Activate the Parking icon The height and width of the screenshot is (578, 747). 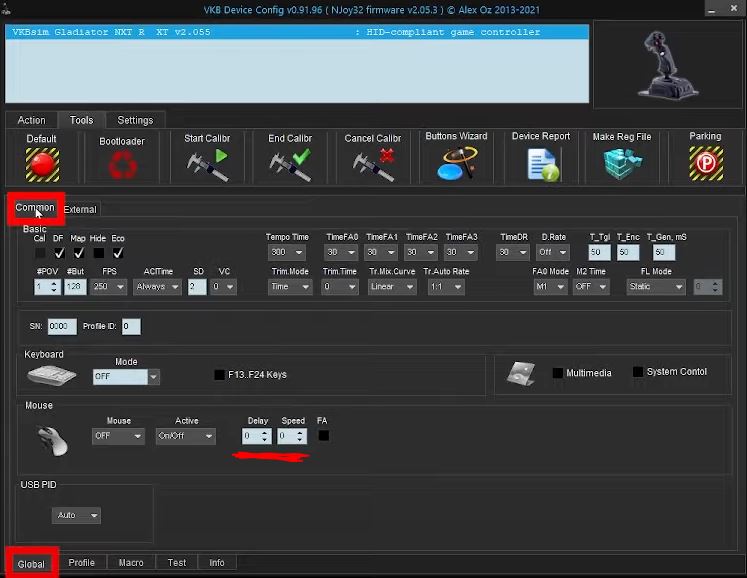706,164
